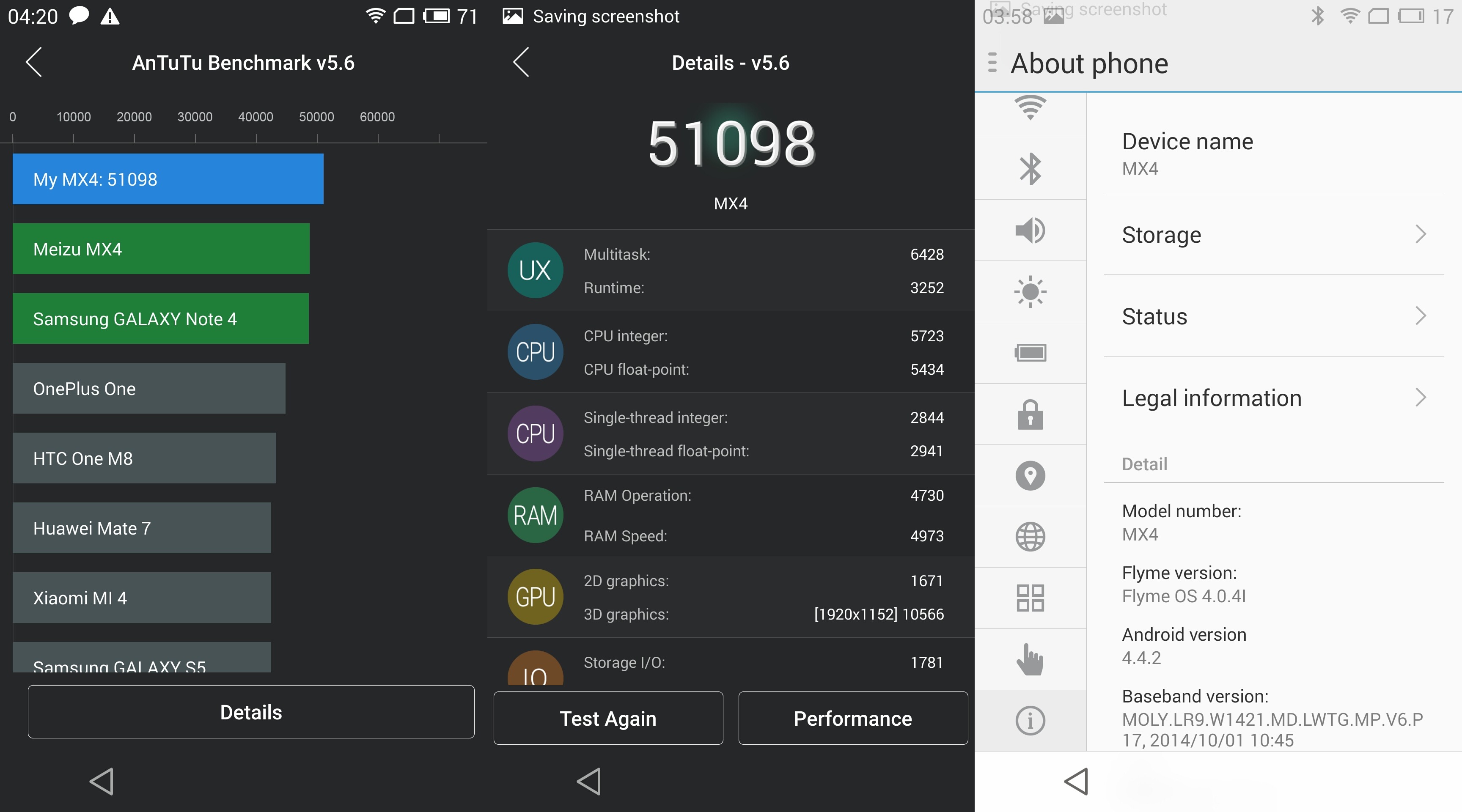Viewport: 1462px width, 812px height.
Task: Select About phone info icon
Action: pos(1030,721)
